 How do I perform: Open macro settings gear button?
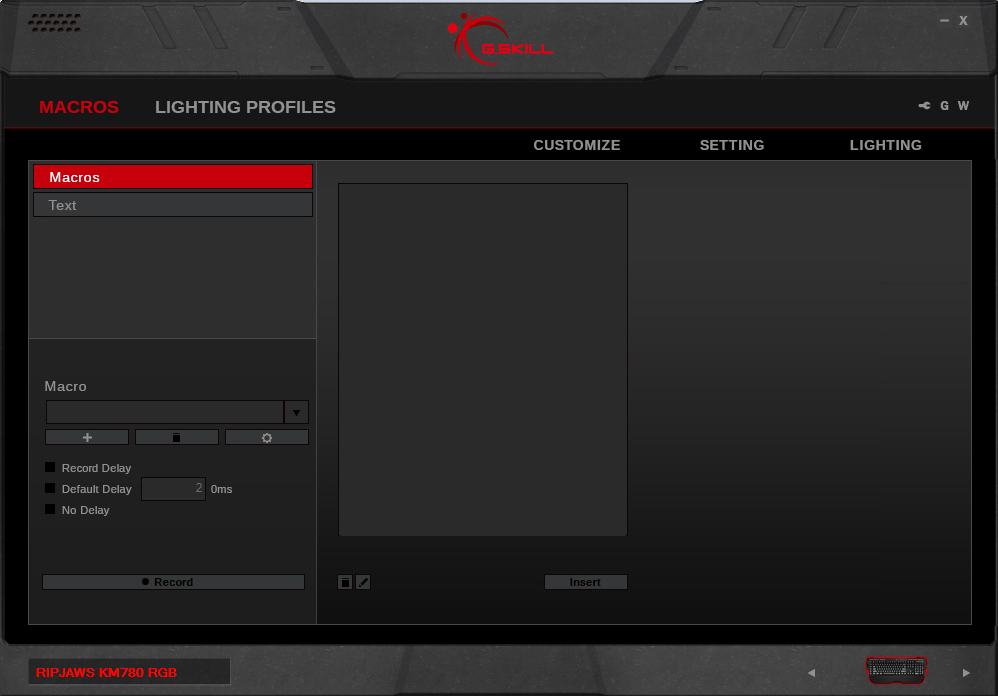pos(267,438)
